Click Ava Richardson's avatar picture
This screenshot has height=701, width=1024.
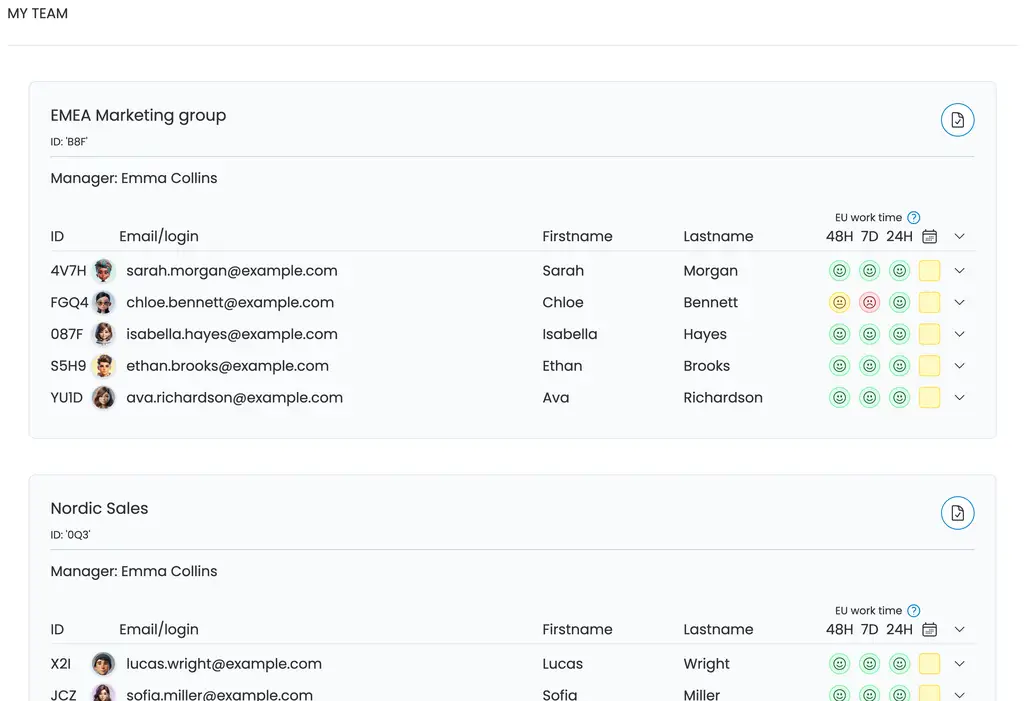tap(104, 398)
